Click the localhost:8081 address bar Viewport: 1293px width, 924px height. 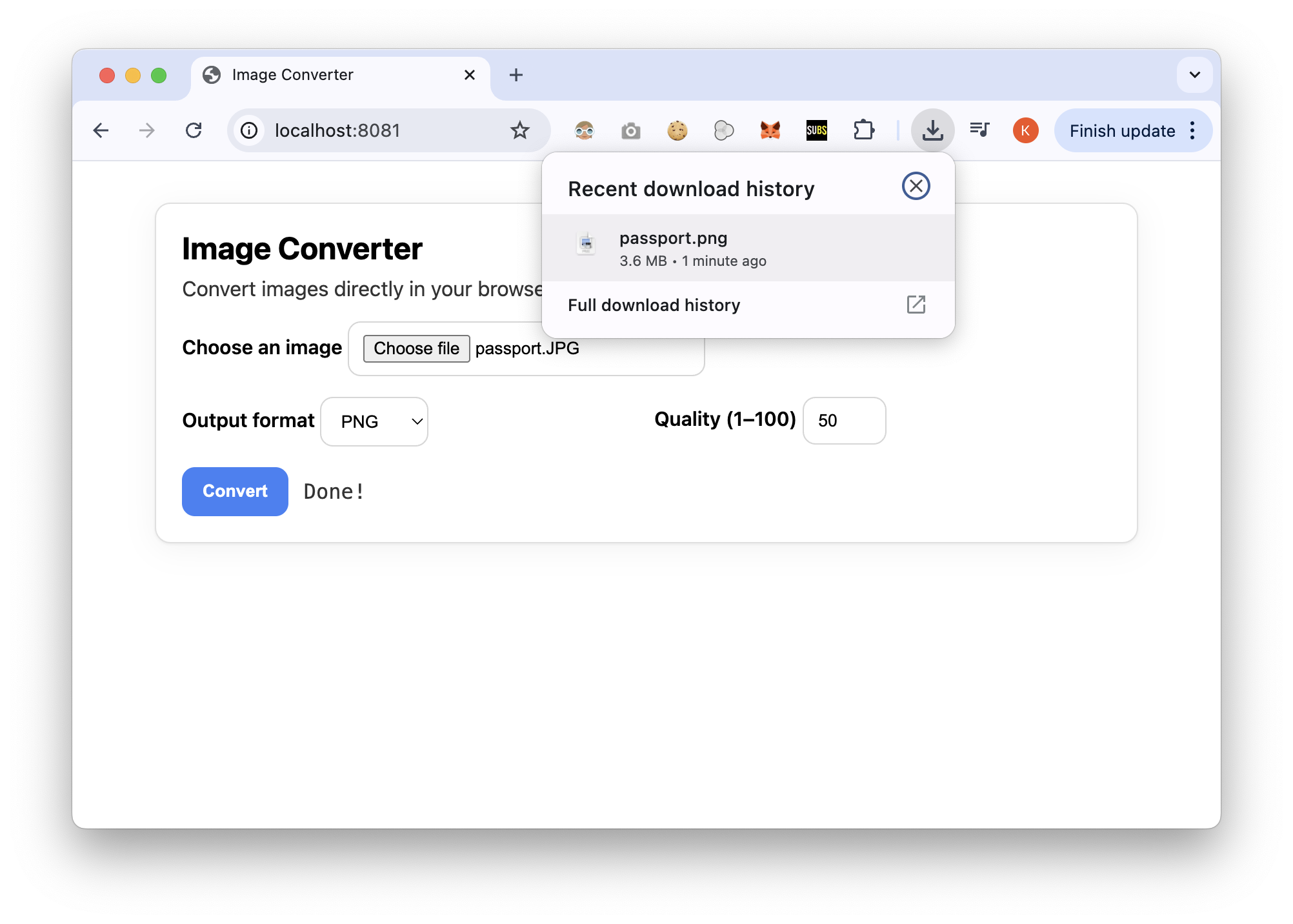(387, 131)
